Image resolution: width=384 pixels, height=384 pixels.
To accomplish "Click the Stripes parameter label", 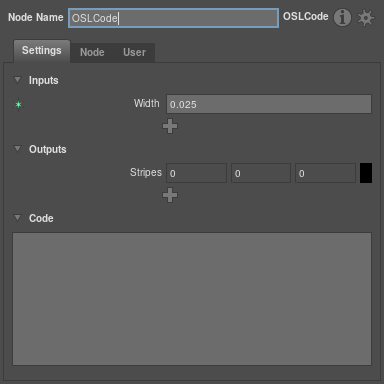I will point(146,173).
